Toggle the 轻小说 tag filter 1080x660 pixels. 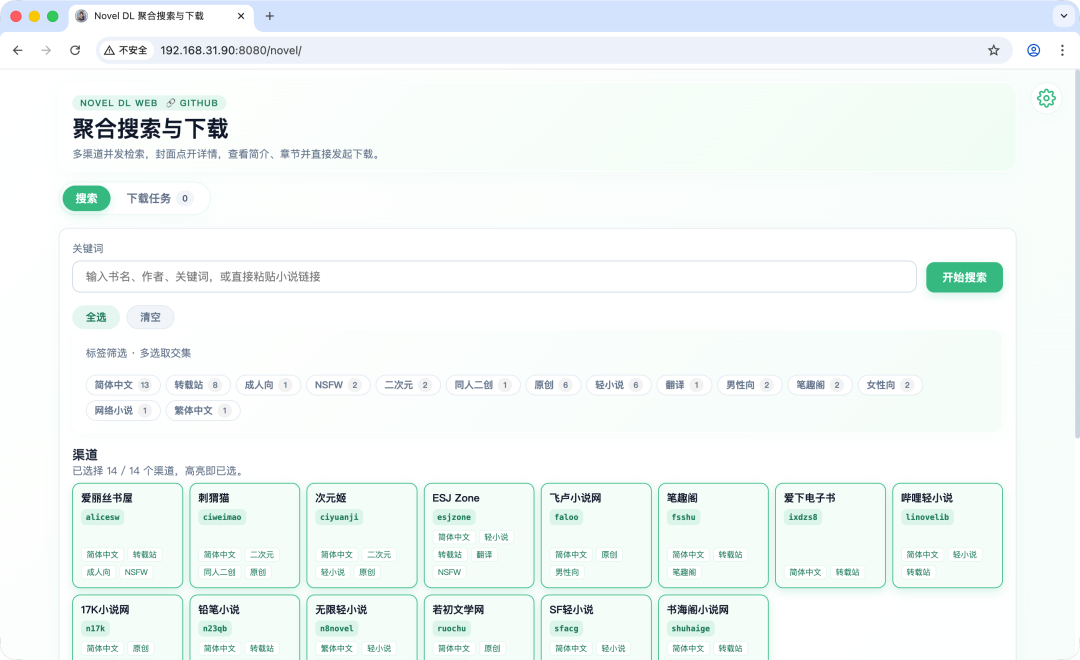tap(618, 385)
